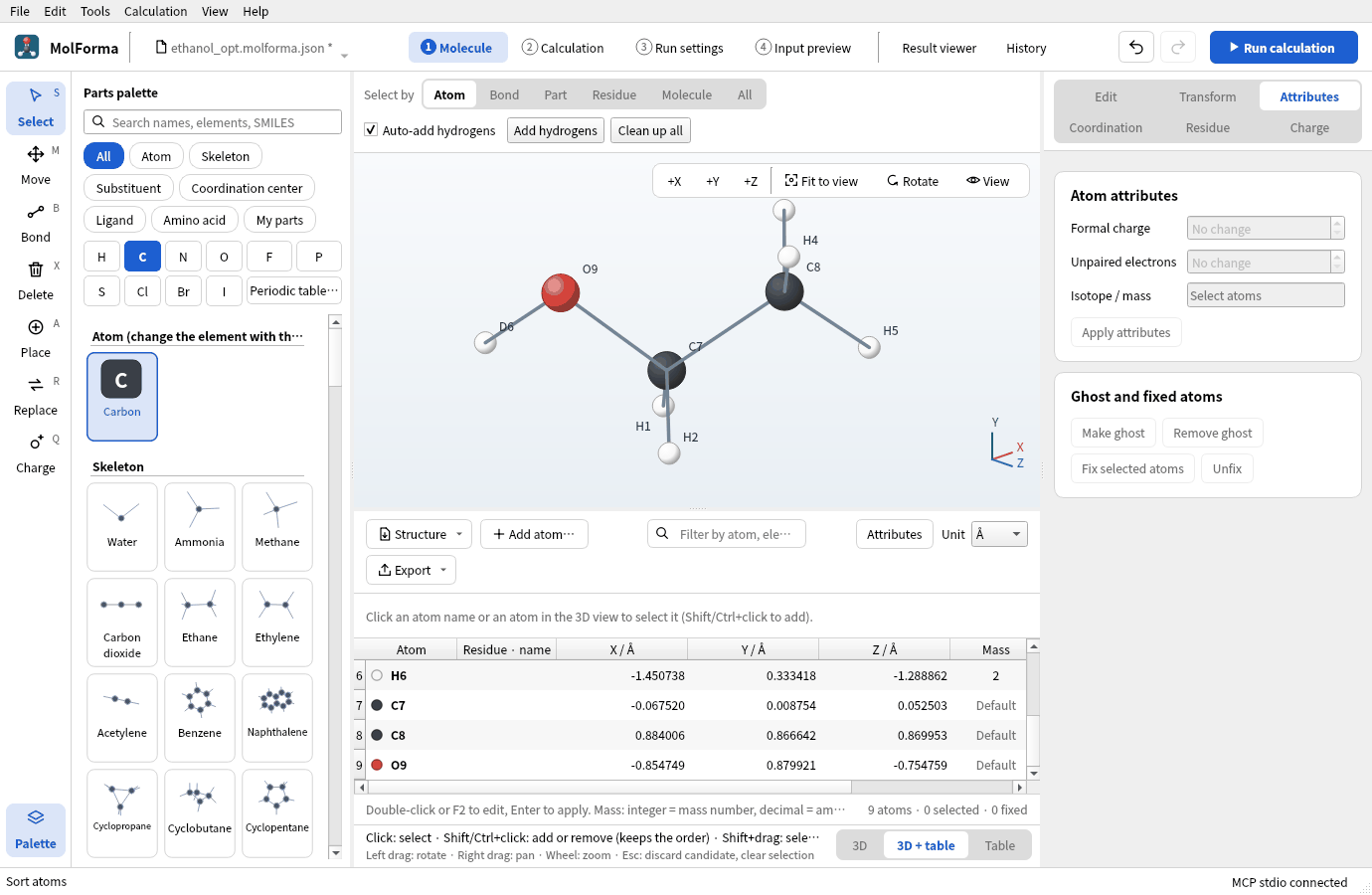
Task: Go to step 3 Run settings
Action: point(680,48)
